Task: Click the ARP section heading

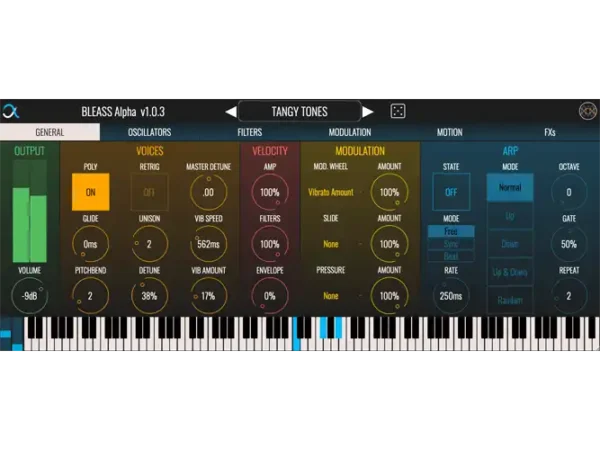Action: coord(510,151)
